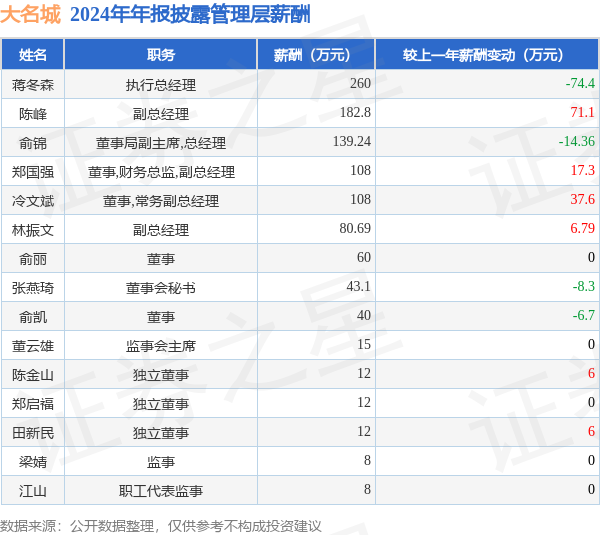Select the name 俞丽

point(33,259)
